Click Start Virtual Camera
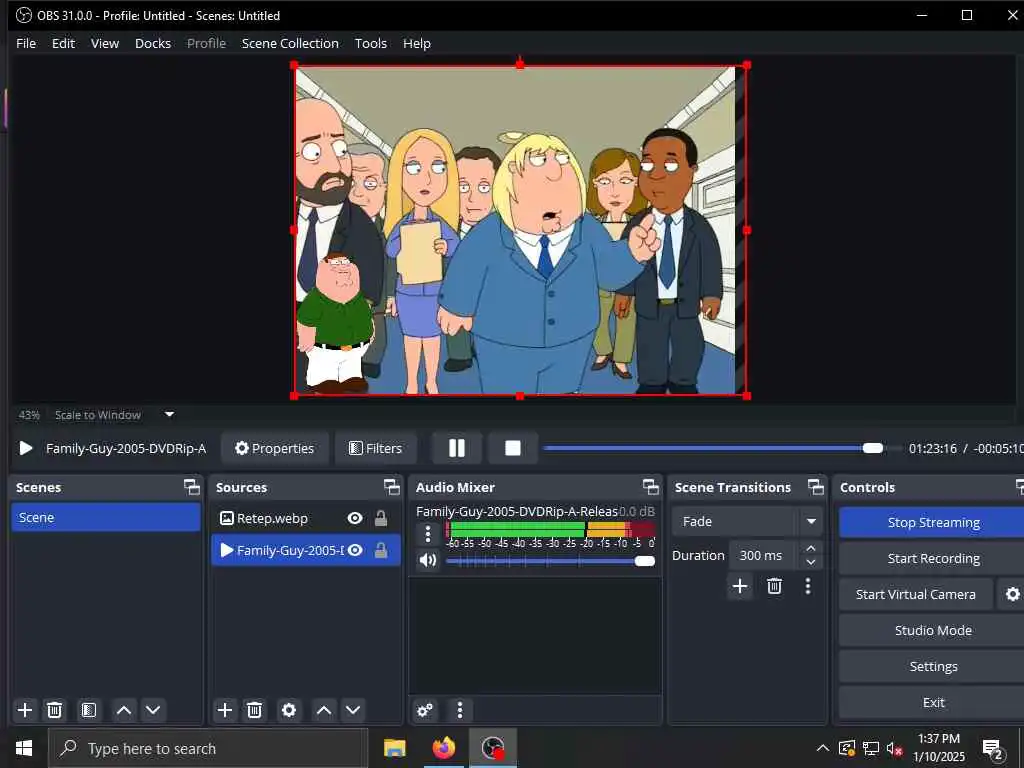The image size is (1024, 768). click(916, 594)
